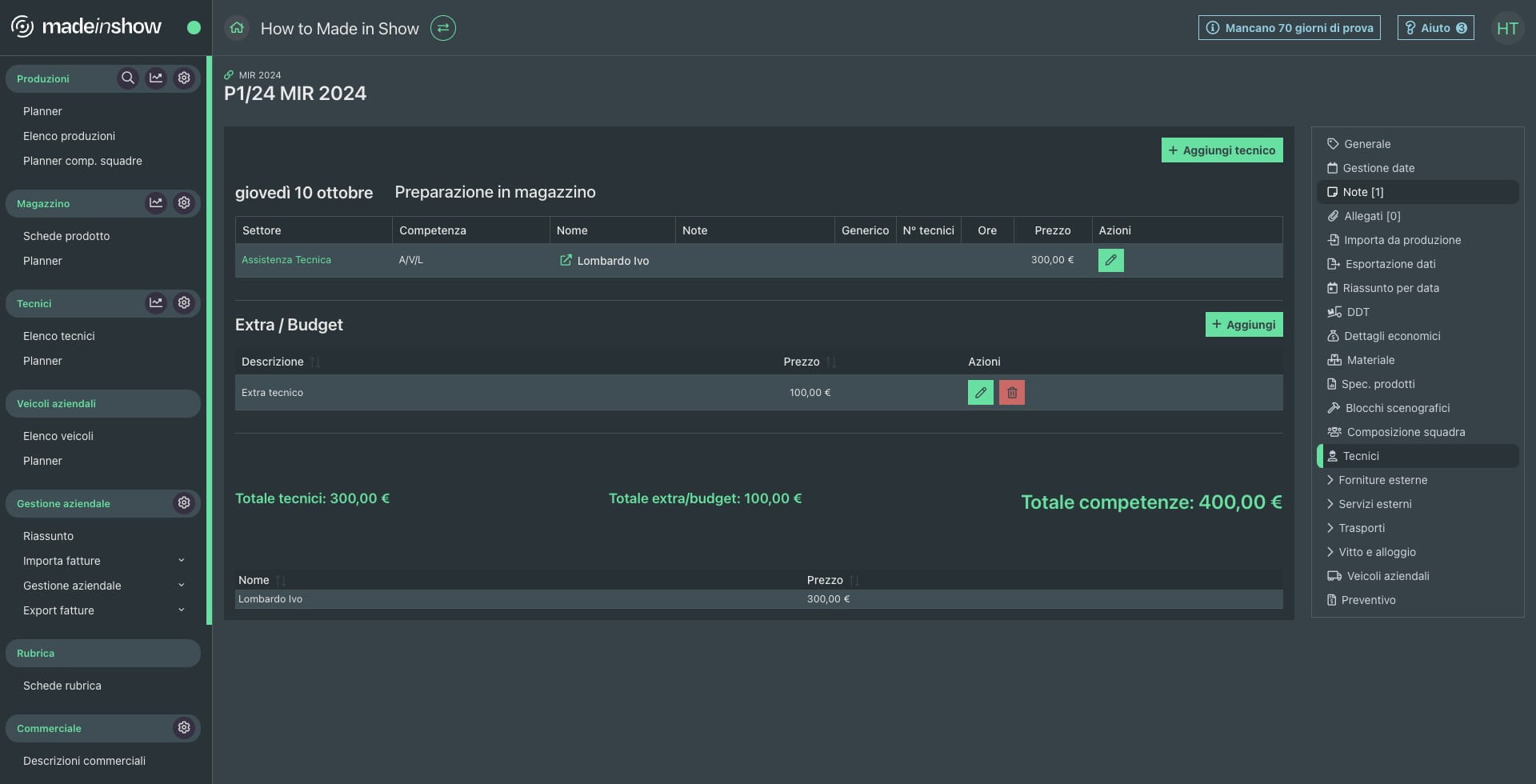This screenshot has width=1536, height=784.
Task: Sort Extra/Budget table by Prezzo
Action: click(x=831, y=362)
